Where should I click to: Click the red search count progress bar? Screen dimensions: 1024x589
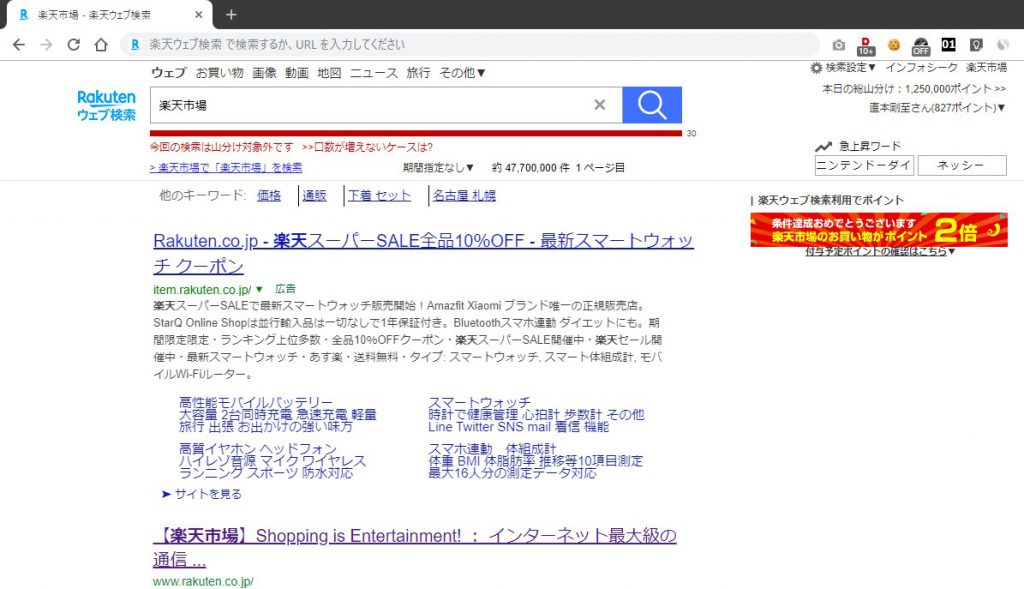(x=416, y=133)
